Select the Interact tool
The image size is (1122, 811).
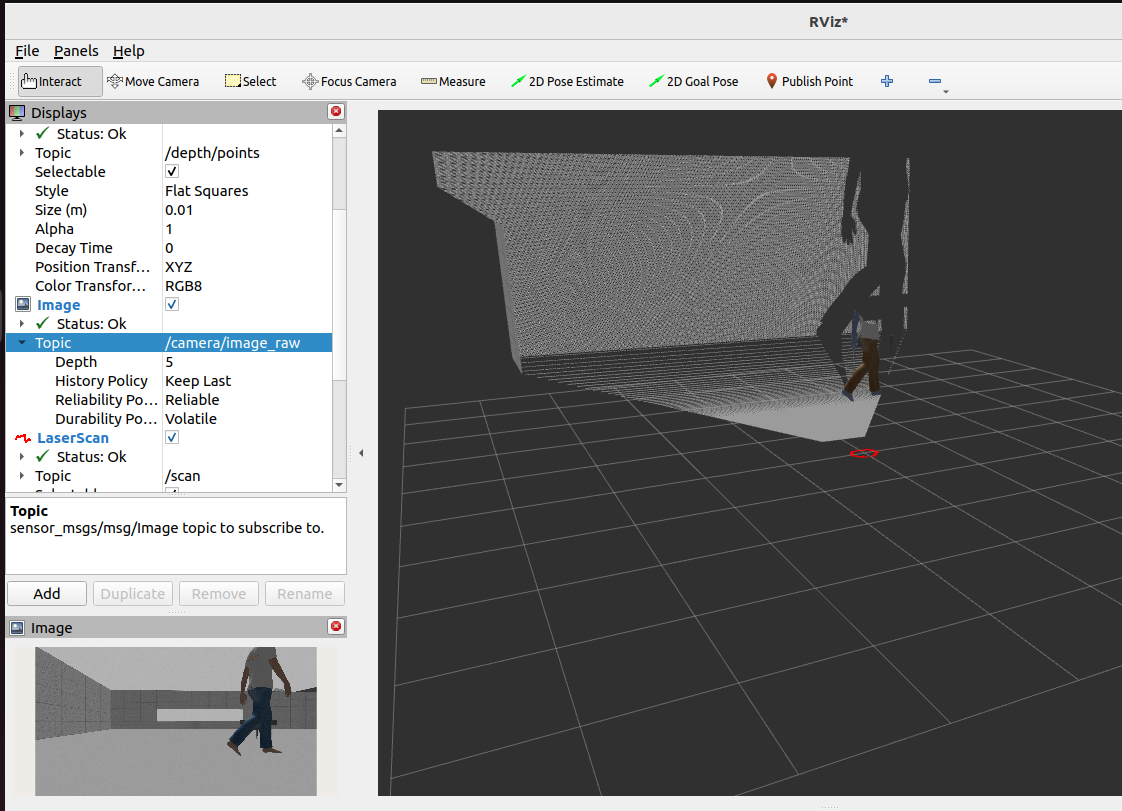60,82
